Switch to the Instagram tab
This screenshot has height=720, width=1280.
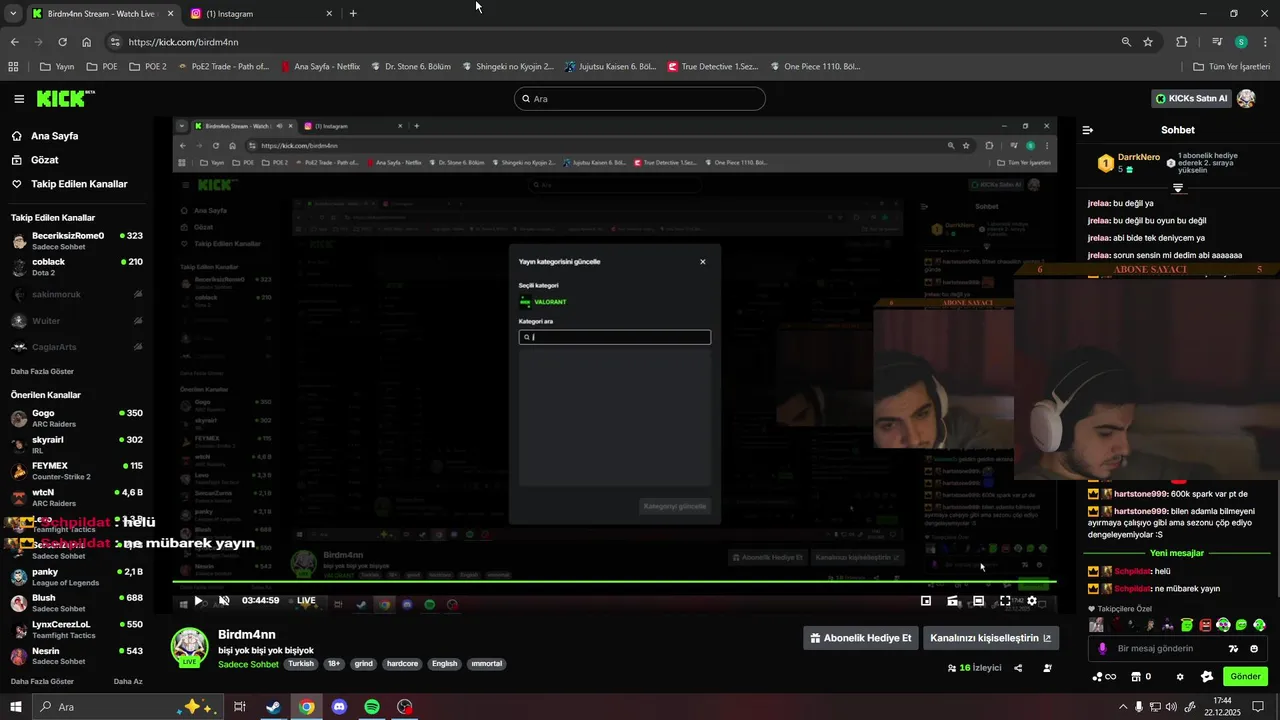260,14
